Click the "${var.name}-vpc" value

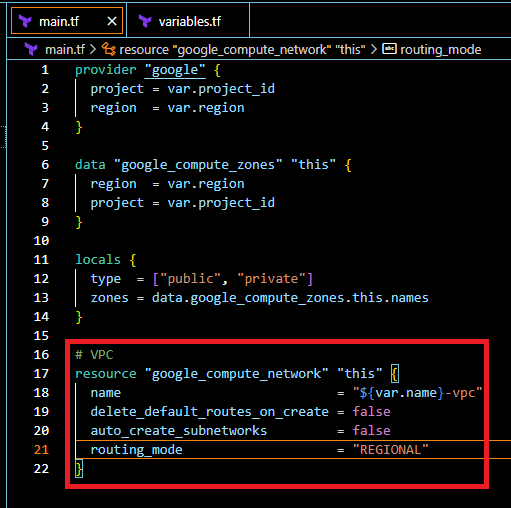pos(417,393)
